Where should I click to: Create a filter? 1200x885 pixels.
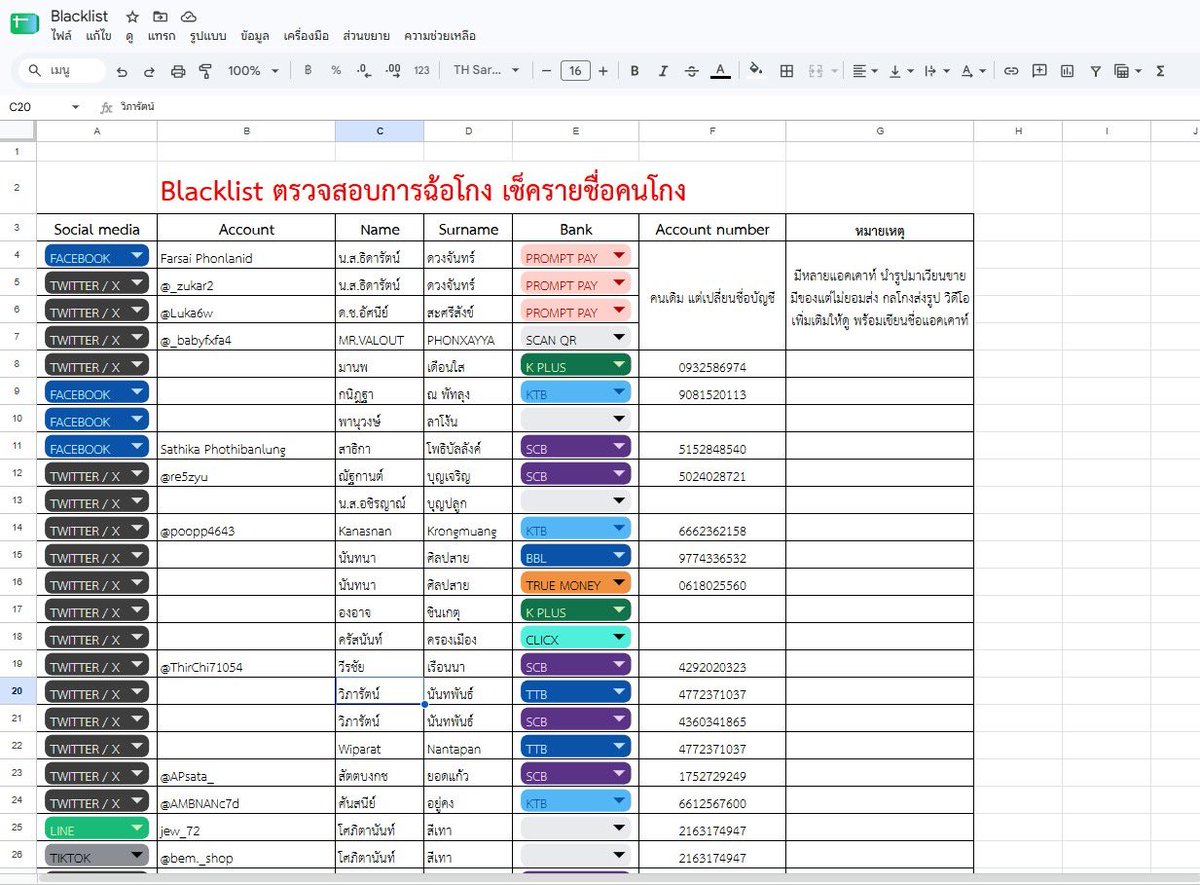pos(1095,71)
